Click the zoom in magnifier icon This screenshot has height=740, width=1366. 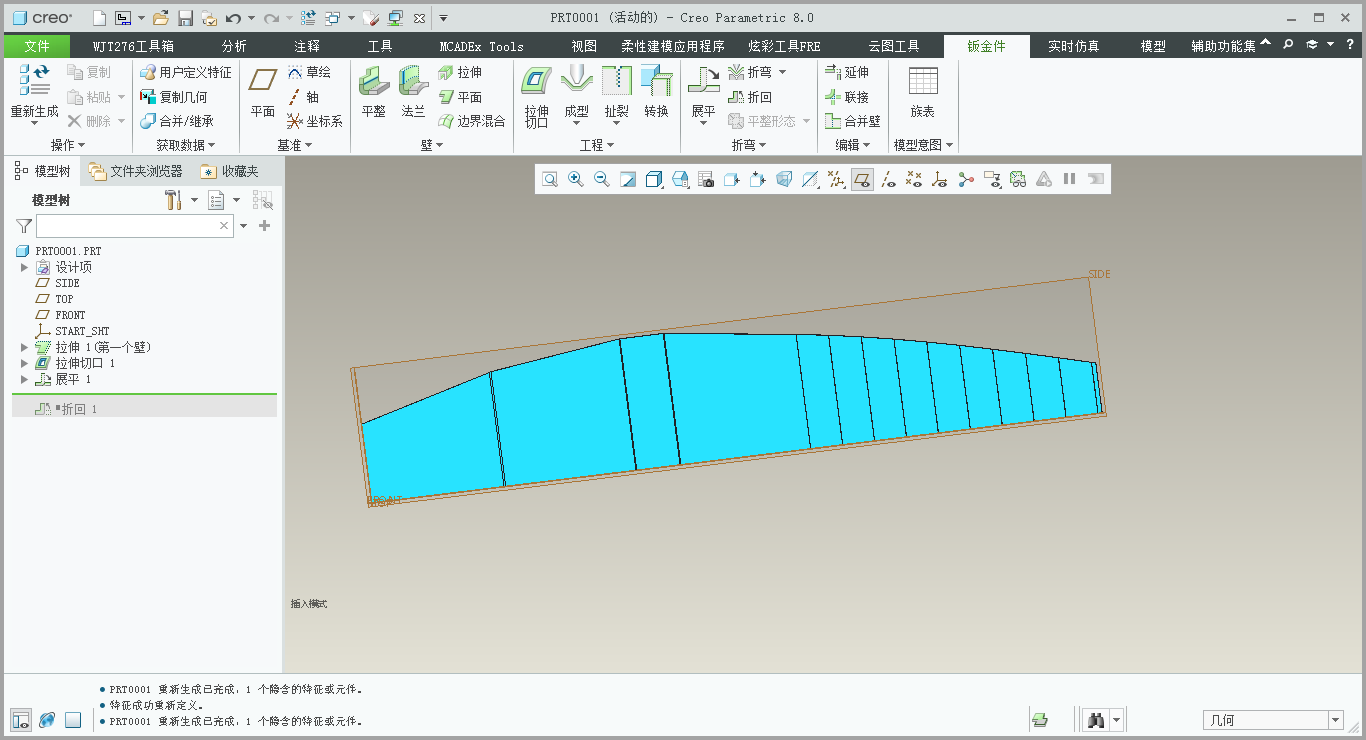(576, 179)
